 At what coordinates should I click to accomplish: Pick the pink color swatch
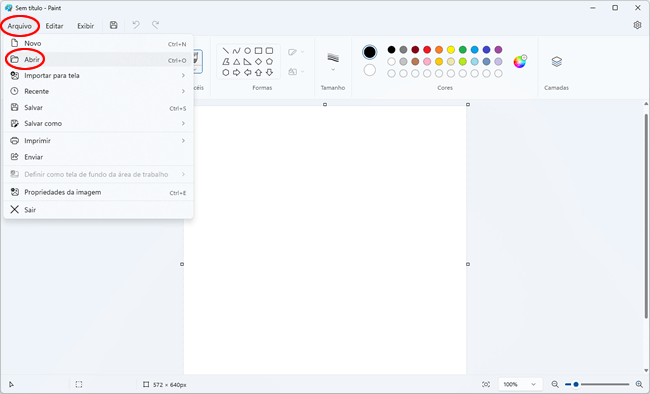coord(427,62)
